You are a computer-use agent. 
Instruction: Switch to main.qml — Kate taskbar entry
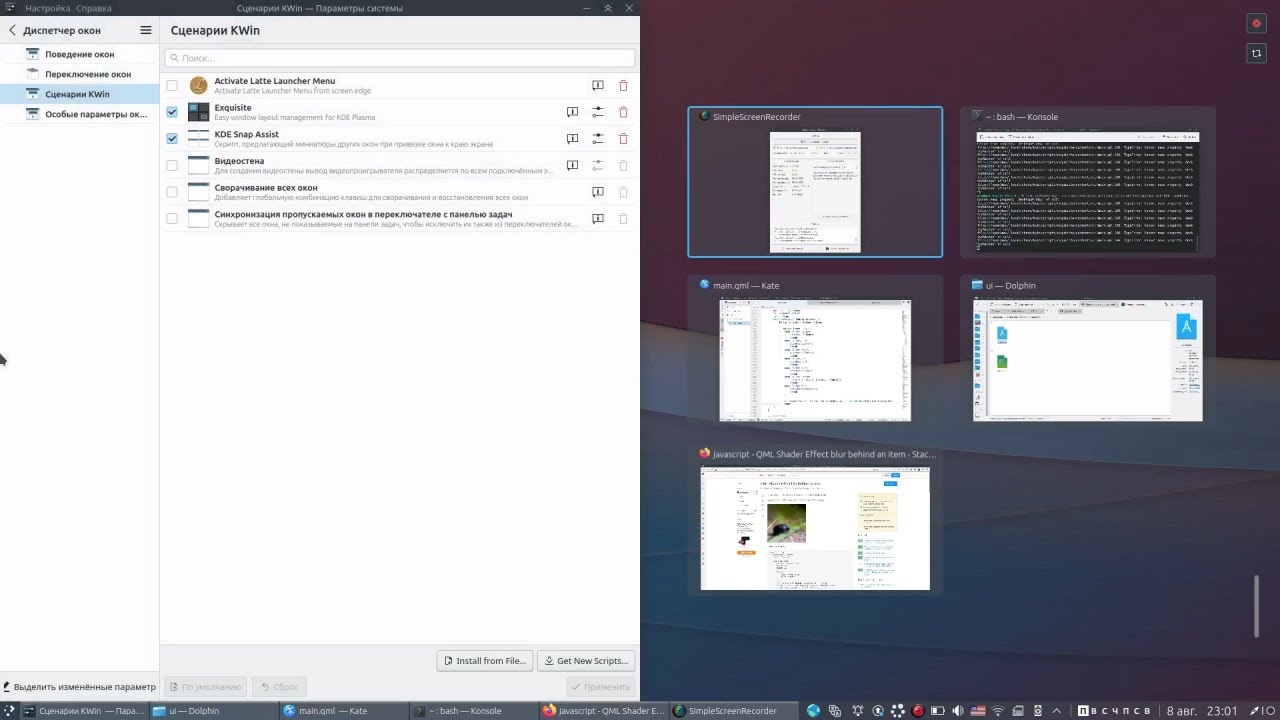(343, 711)
